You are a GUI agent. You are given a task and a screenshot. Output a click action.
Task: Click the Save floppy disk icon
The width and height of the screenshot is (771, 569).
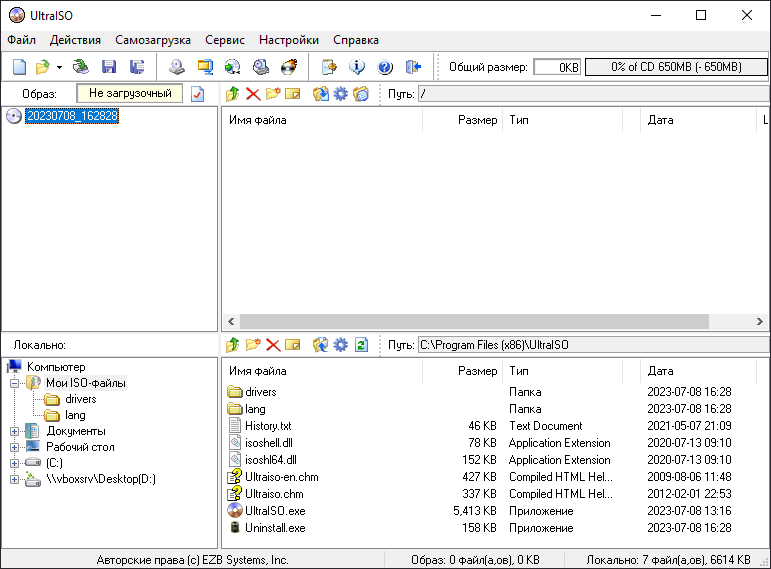[109, 67]
